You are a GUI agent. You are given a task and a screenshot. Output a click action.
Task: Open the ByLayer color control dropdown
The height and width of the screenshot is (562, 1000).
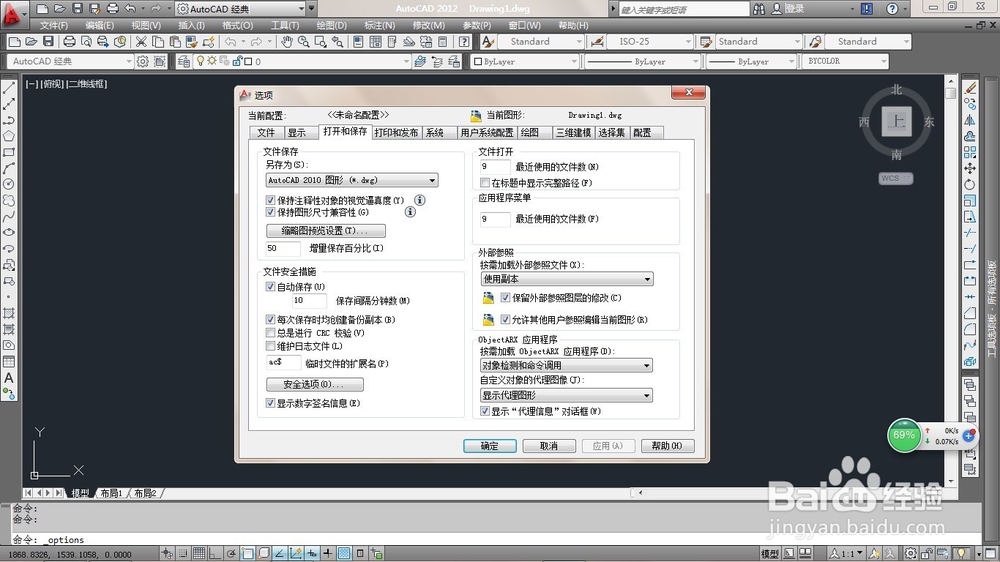[525, 61]
